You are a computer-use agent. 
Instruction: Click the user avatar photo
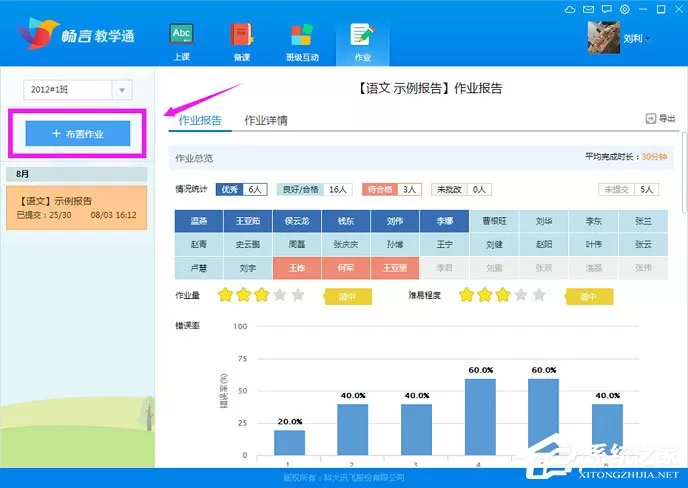[604, 38]
